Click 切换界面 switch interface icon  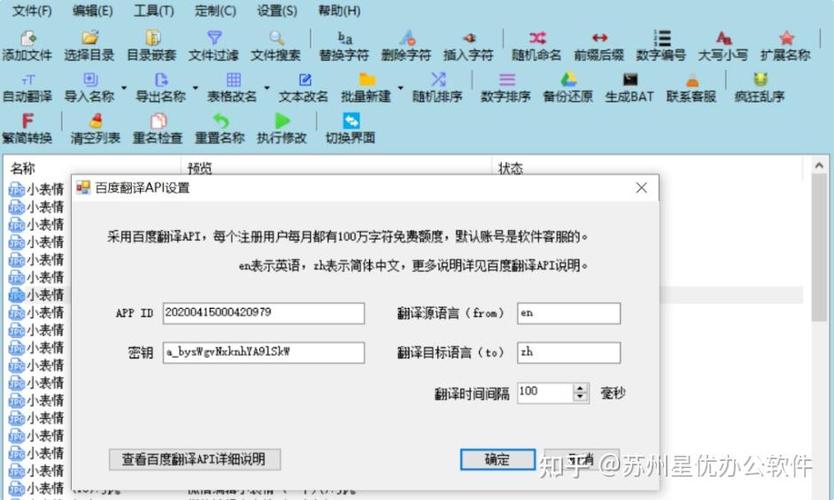[x=351, y=129]
